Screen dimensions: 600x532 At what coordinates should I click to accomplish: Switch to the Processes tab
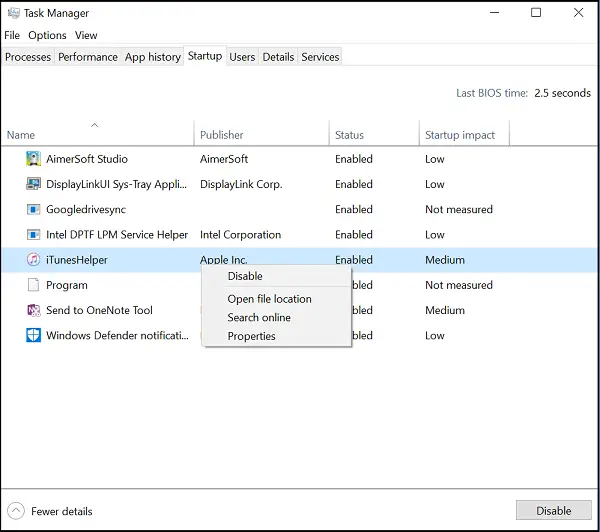[x=28, y=57]
